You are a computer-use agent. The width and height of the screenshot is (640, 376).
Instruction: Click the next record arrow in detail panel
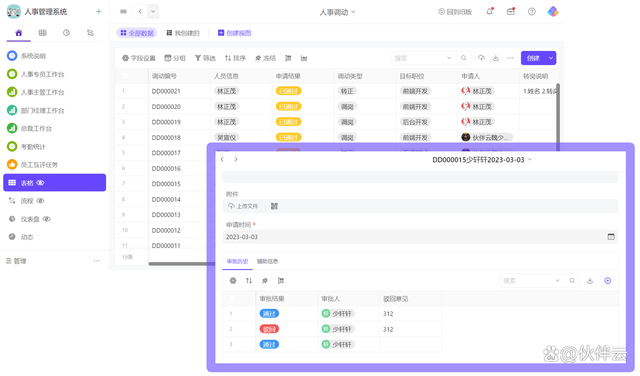click(x=236, y=159)
